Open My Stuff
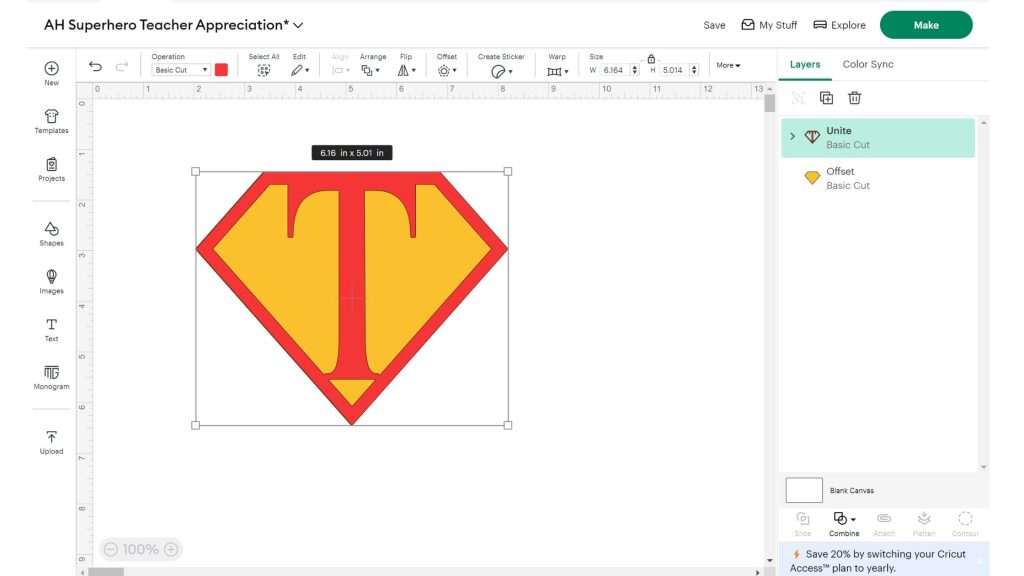The height and width of the screenshot is (576, 1024). click(x=769, y=25)
